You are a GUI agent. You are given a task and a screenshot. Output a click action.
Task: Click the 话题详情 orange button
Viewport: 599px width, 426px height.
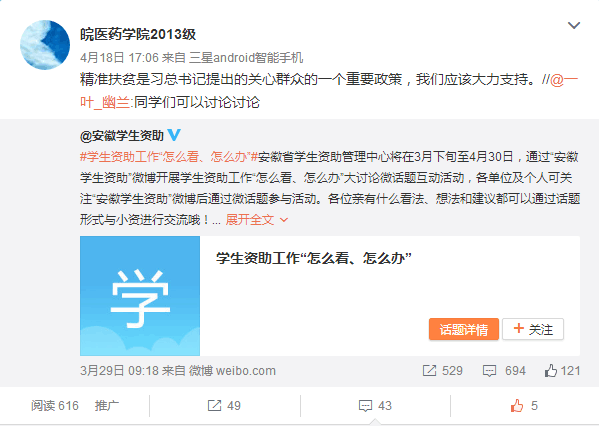(464, 329)
